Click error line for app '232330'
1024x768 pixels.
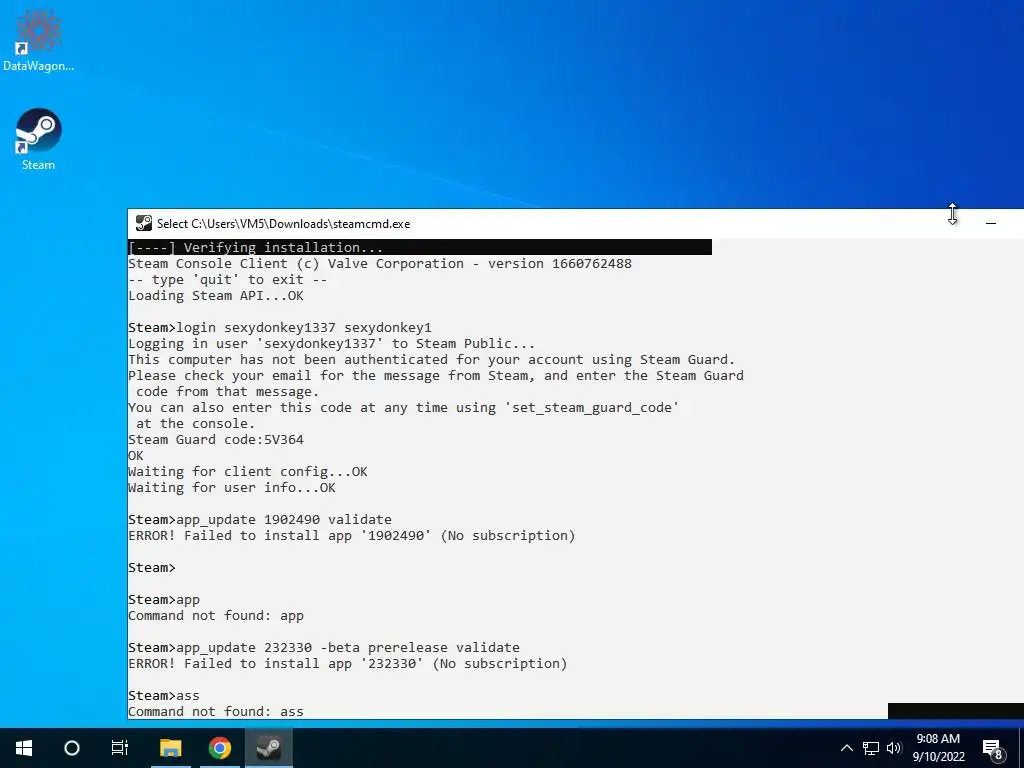point(347,664)
